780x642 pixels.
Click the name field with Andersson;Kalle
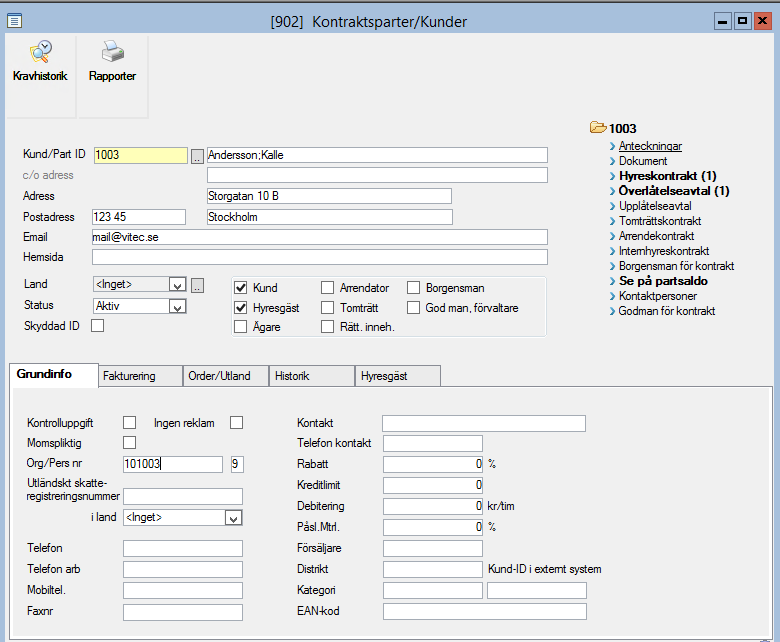[x=377, y=155]
